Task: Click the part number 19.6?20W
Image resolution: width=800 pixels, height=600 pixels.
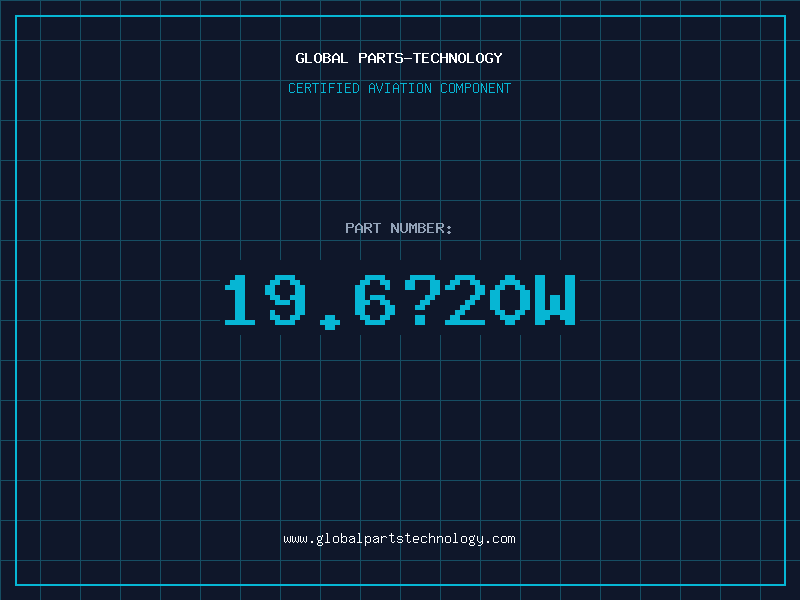Action: coord(400,301)
